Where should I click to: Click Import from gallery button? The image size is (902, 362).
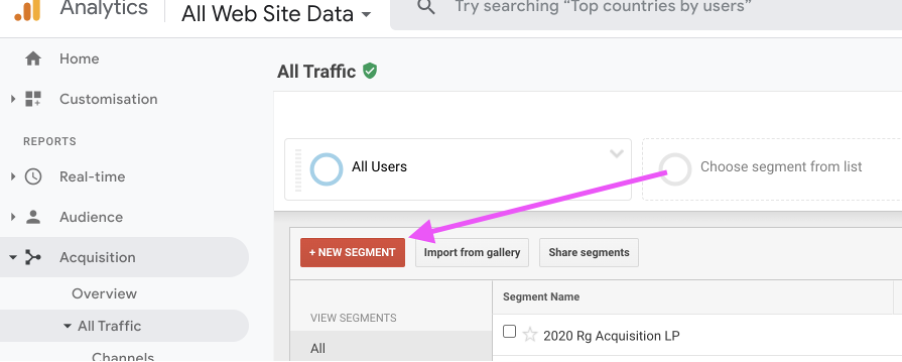[472, 253]
